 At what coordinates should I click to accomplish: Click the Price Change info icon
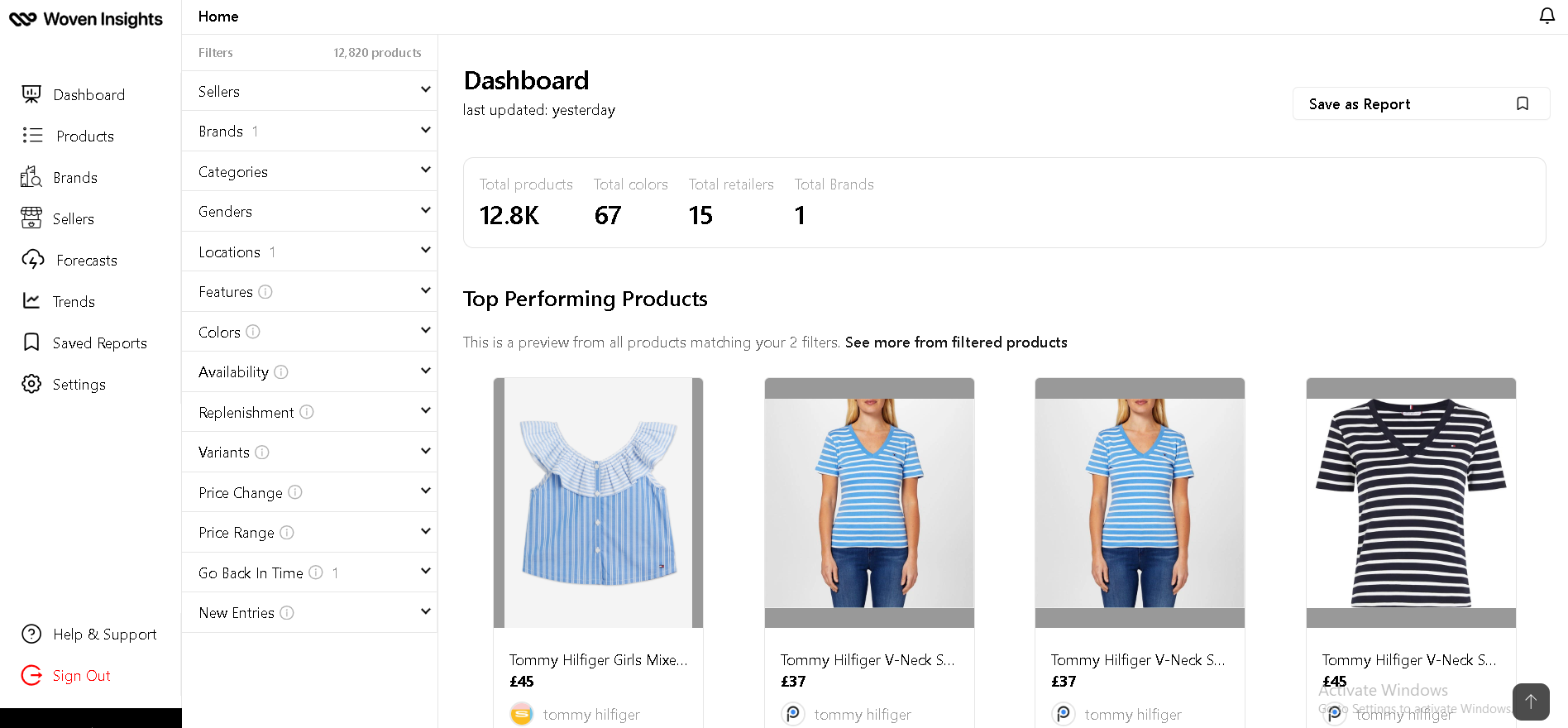[295, 492]
